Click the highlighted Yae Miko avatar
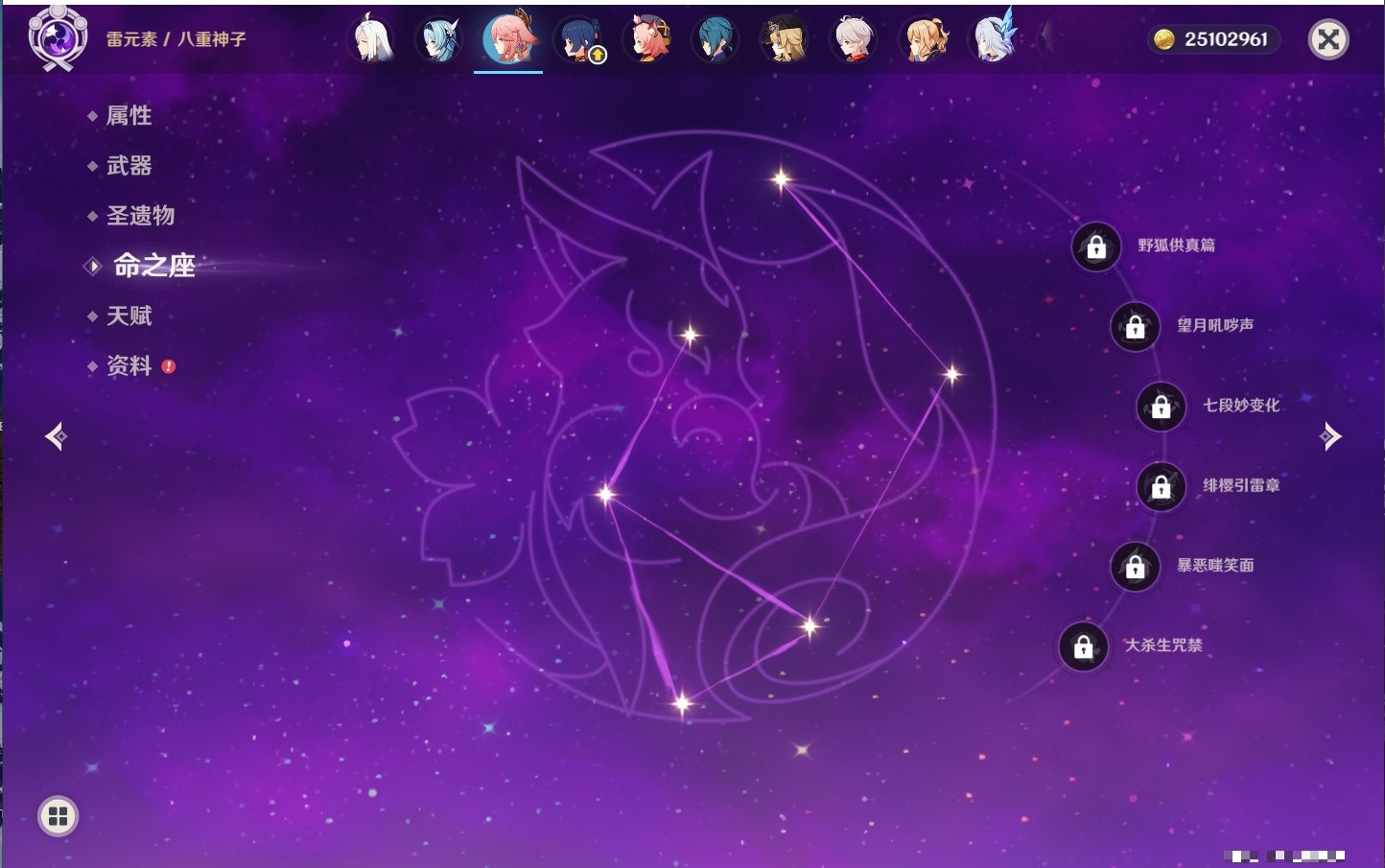 click(x=508, y=38)
